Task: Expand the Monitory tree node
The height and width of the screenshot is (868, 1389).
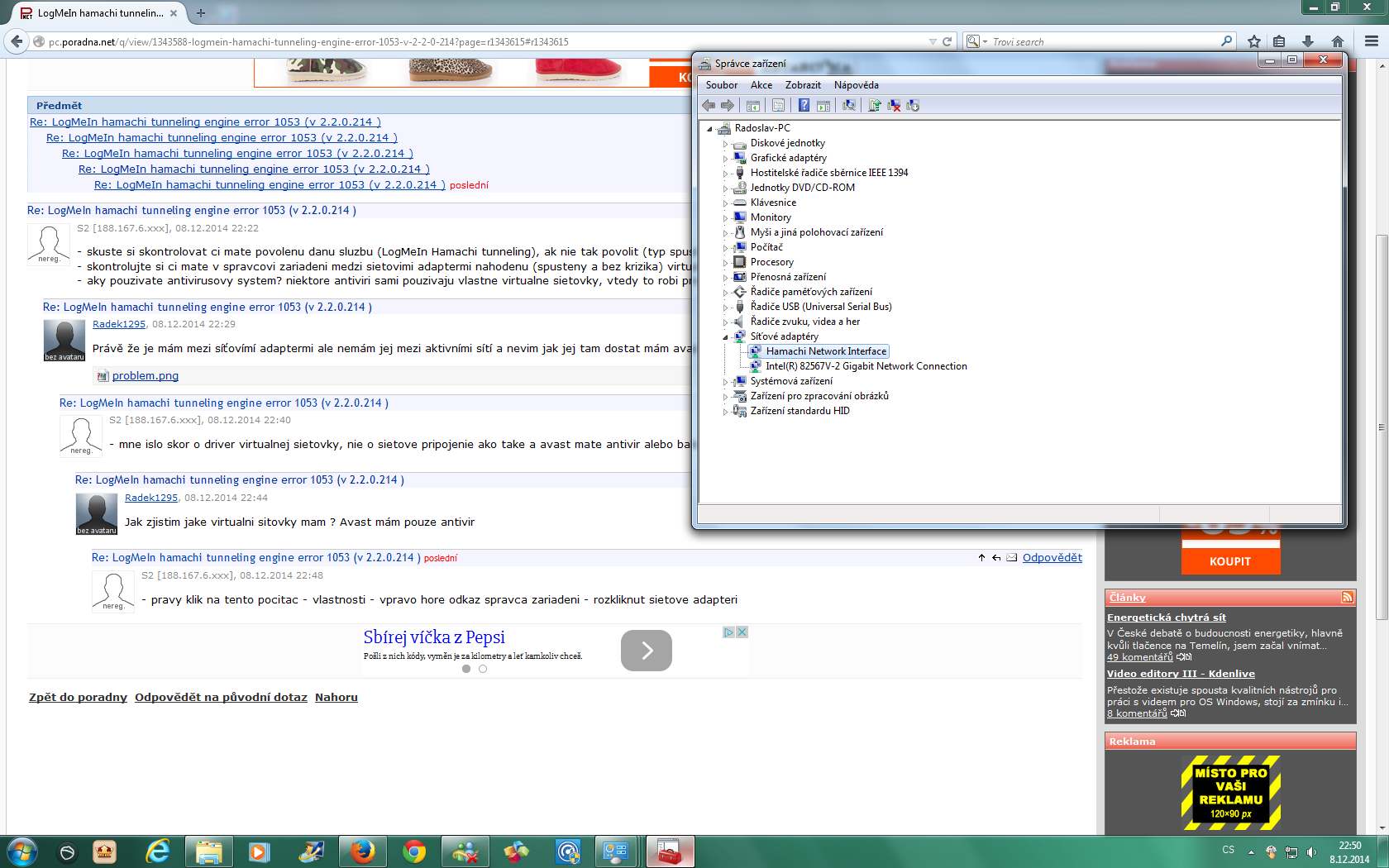Action: pos(726,218)
